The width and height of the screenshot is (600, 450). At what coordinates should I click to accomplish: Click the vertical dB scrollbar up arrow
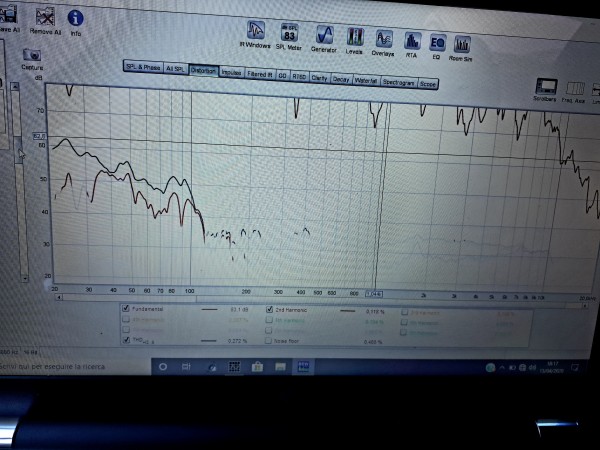click(x=15, y=86)
